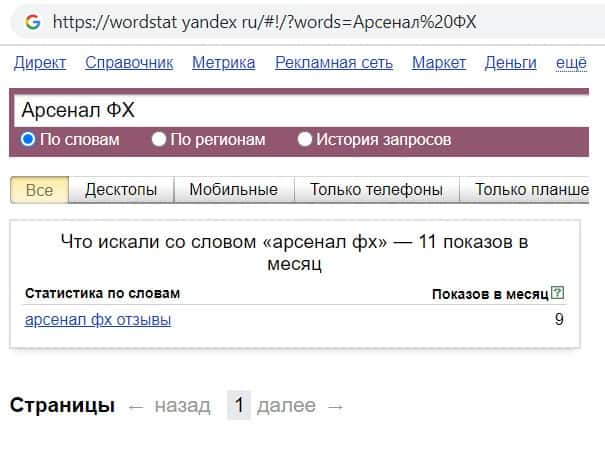The image size is (605, 449).
Task: Go to previous page via назад
Action: (x=183, y=406)
